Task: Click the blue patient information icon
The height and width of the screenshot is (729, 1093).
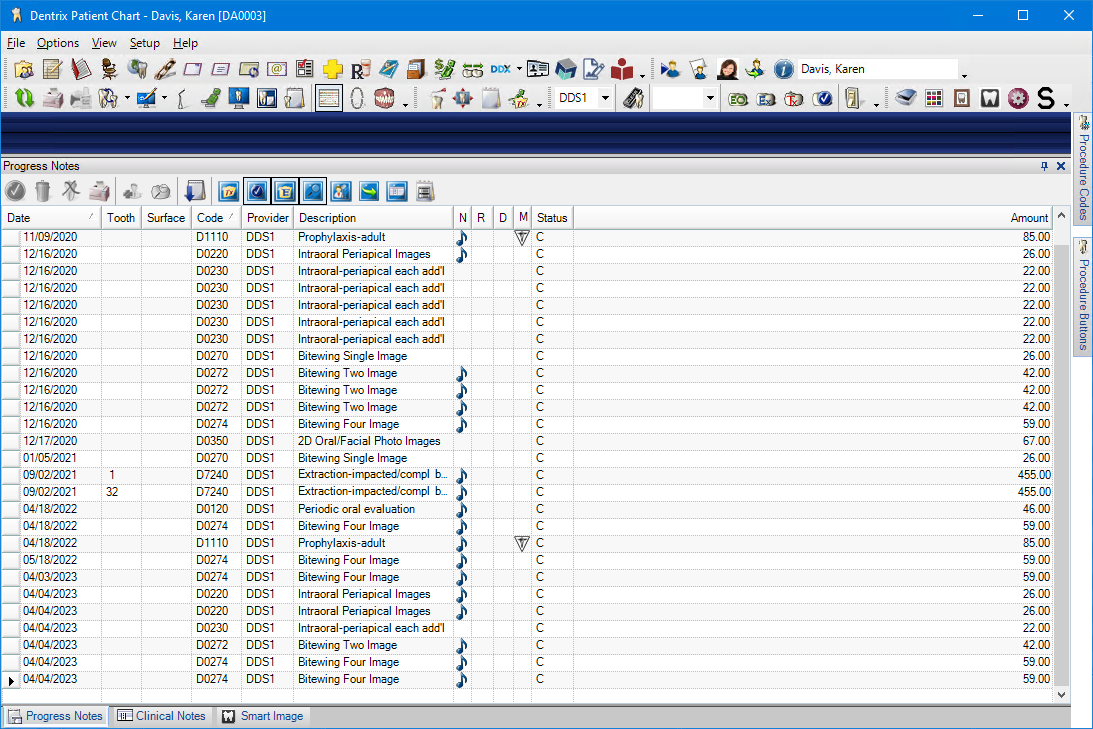Action: (x=783, y=69)
